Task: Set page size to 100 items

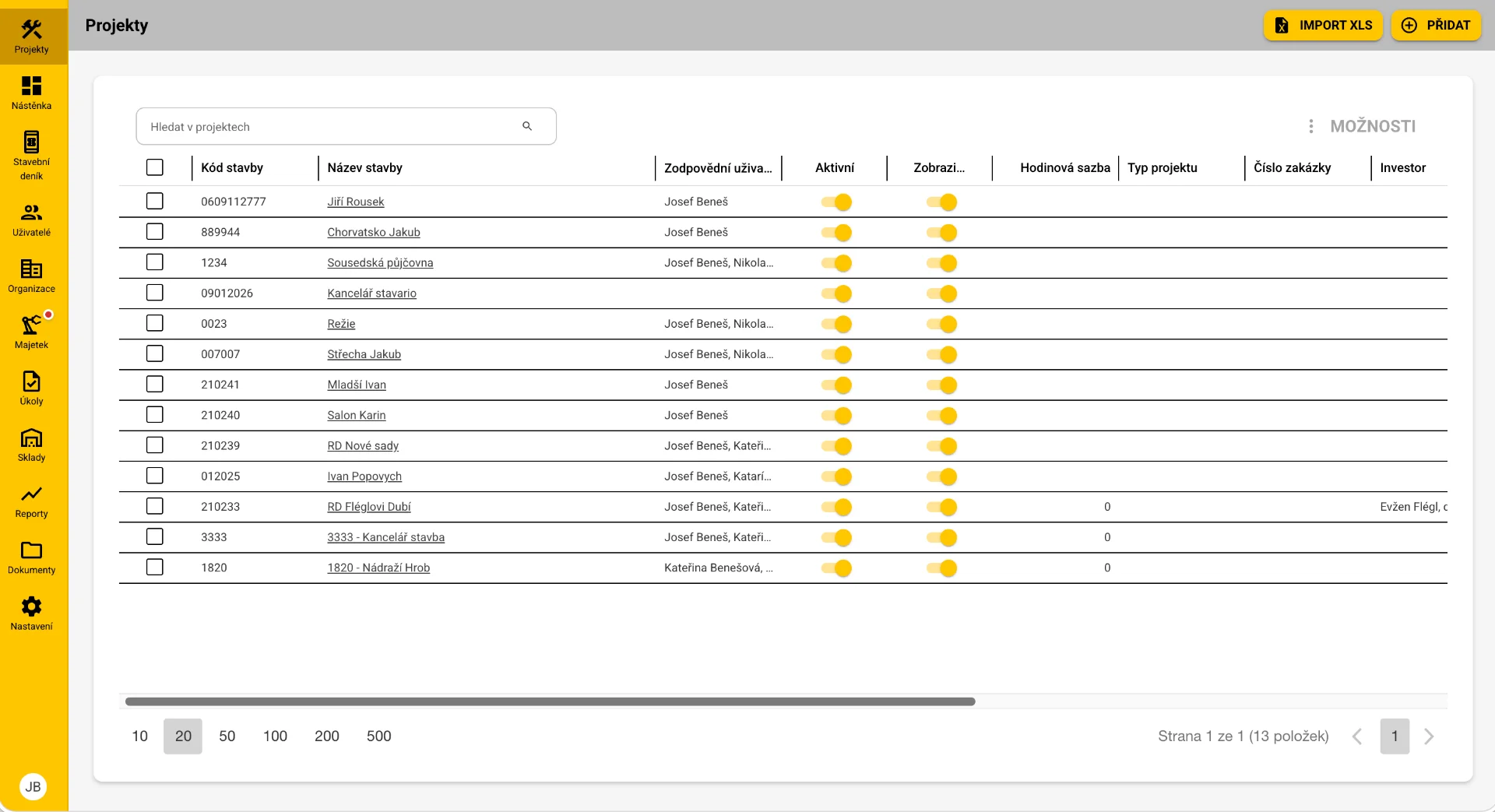Action: point(276,736)
